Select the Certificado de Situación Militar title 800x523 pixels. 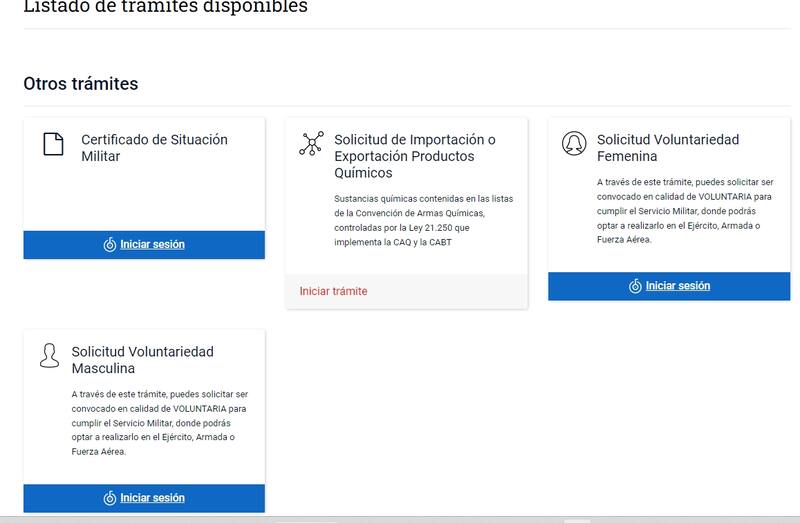click(154, 148)
